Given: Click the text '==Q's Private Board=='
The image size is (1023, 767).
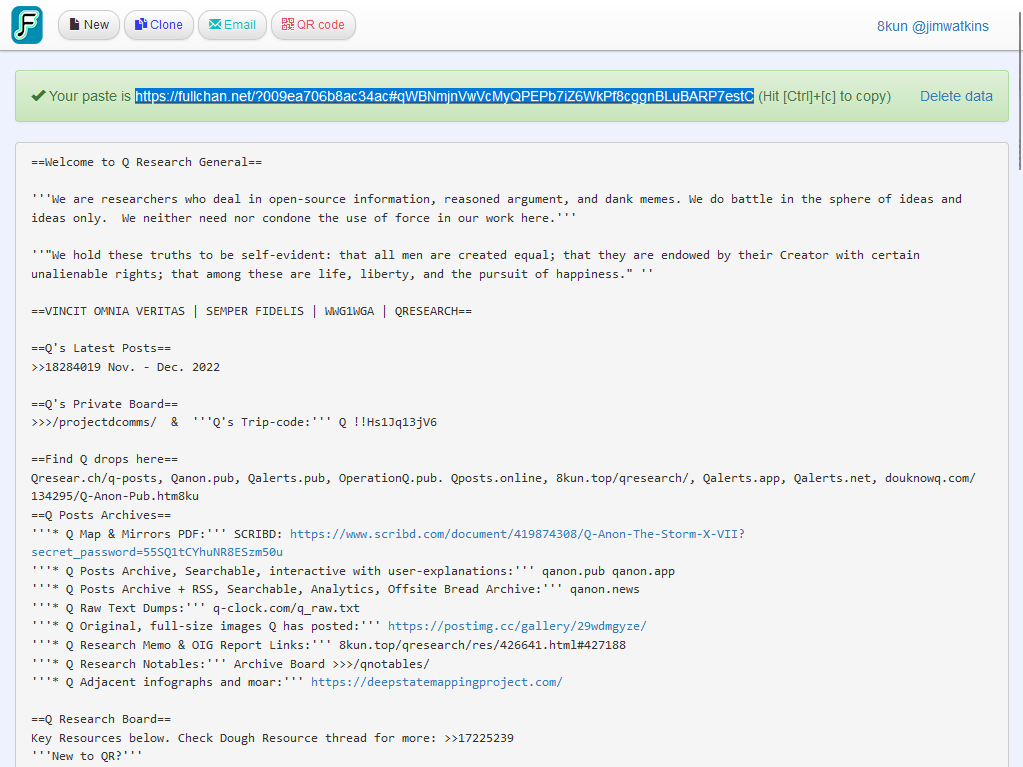Looking at the screenshot, I should (104, 404).
